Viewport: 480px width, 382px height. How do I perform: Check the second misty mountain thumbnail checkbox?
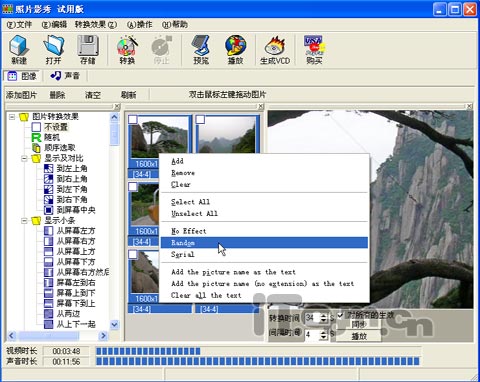[200, 119]
